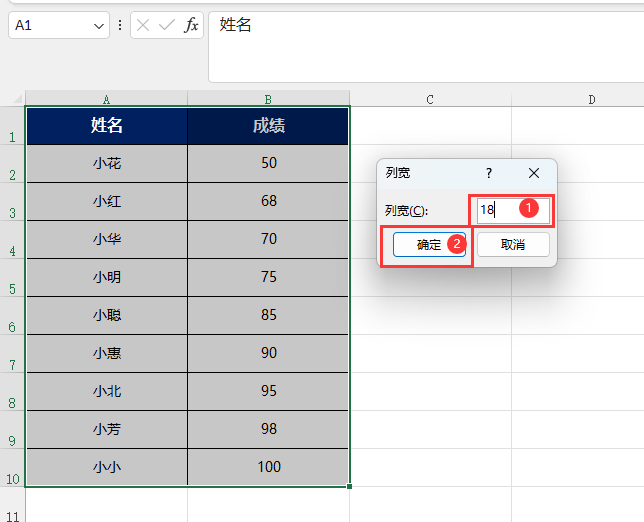The width and height of the screenshot is (644, 522).
Task: Select row 1 header
Action: click(12, 126)
